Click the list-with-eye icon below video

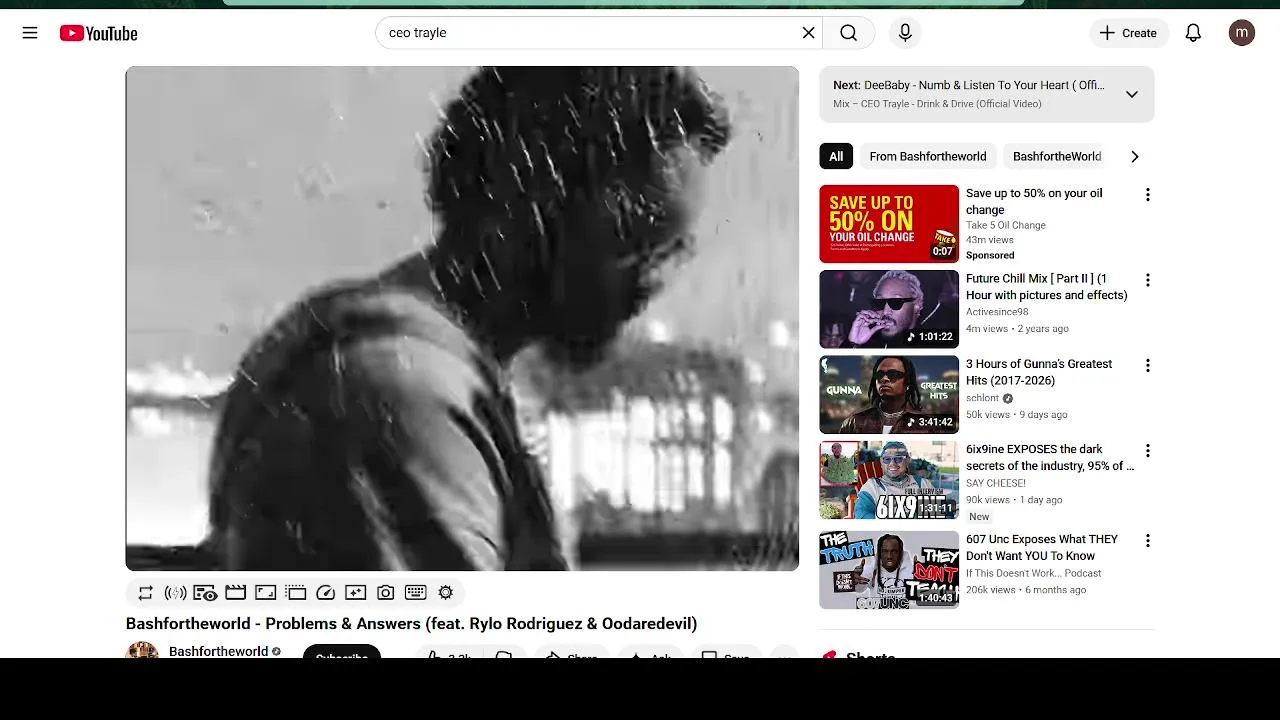205,593
